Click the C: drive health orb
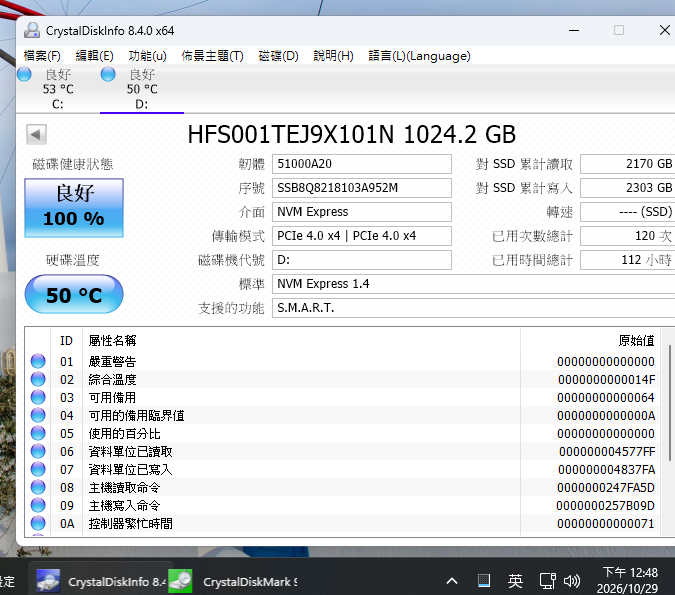This screenshot has width=675, height=595. 25,74
